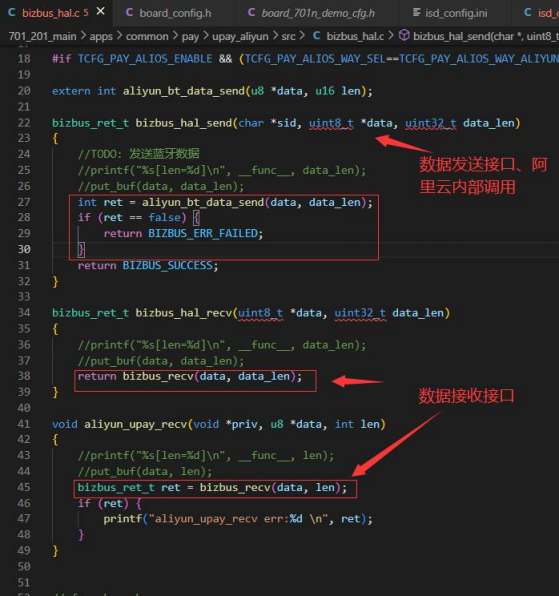This screenshot has height=596, width=559.
Task: Click the TODO comment on line 24
Action: click(139, 154)
